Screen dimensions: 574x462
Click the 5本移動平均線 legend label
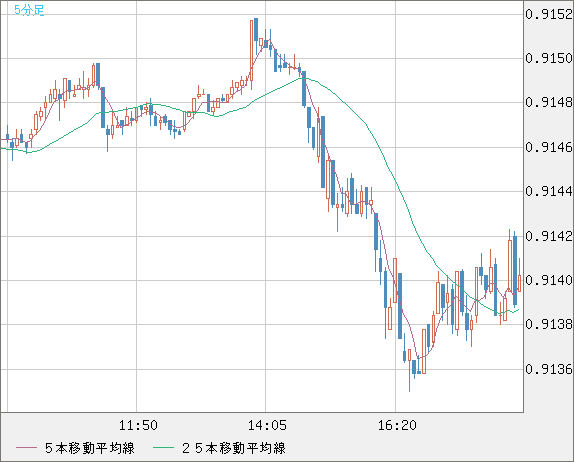tap(90, 448)
